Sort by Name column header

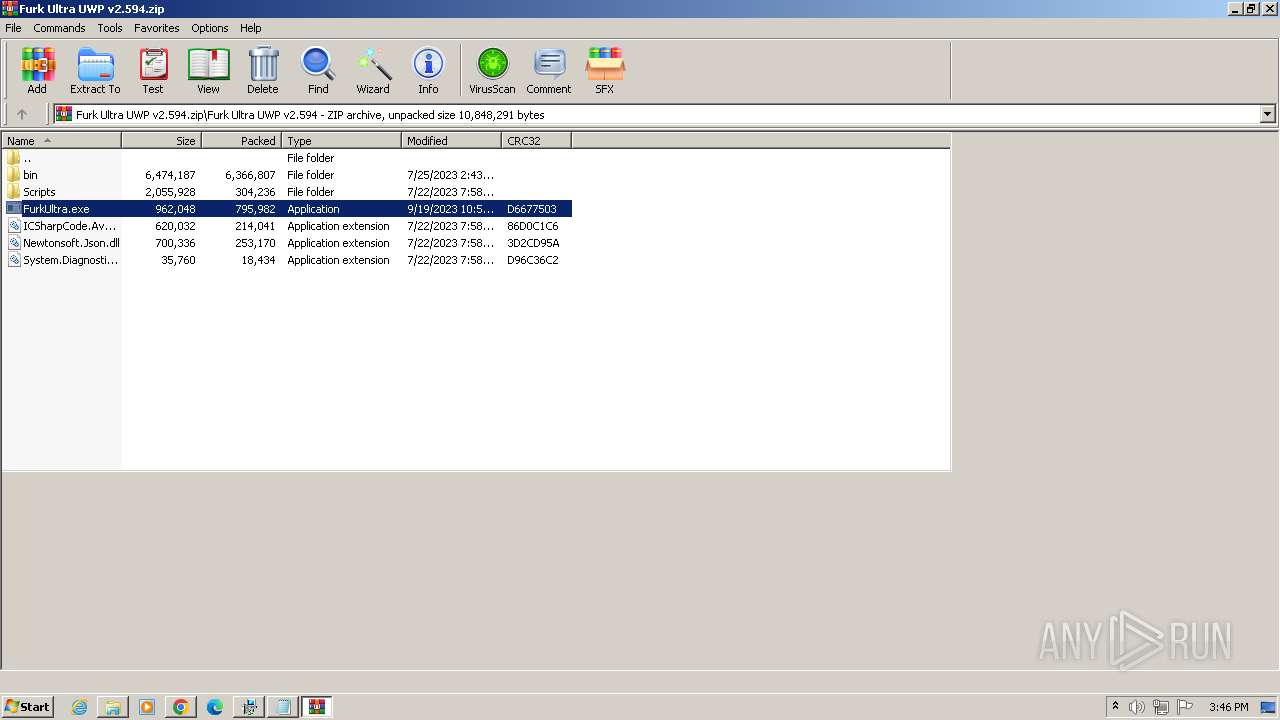click(x=61, y=141)
